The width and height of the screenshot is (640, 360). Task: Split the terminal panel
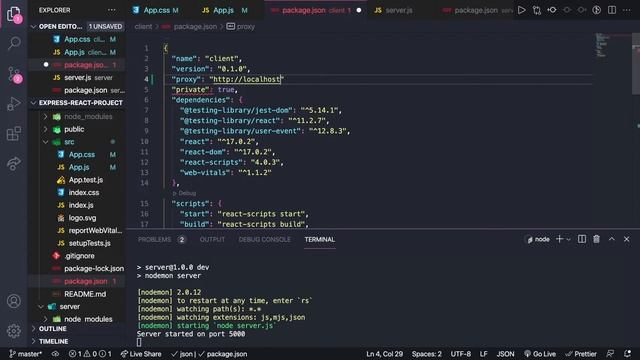pos(582,239)
